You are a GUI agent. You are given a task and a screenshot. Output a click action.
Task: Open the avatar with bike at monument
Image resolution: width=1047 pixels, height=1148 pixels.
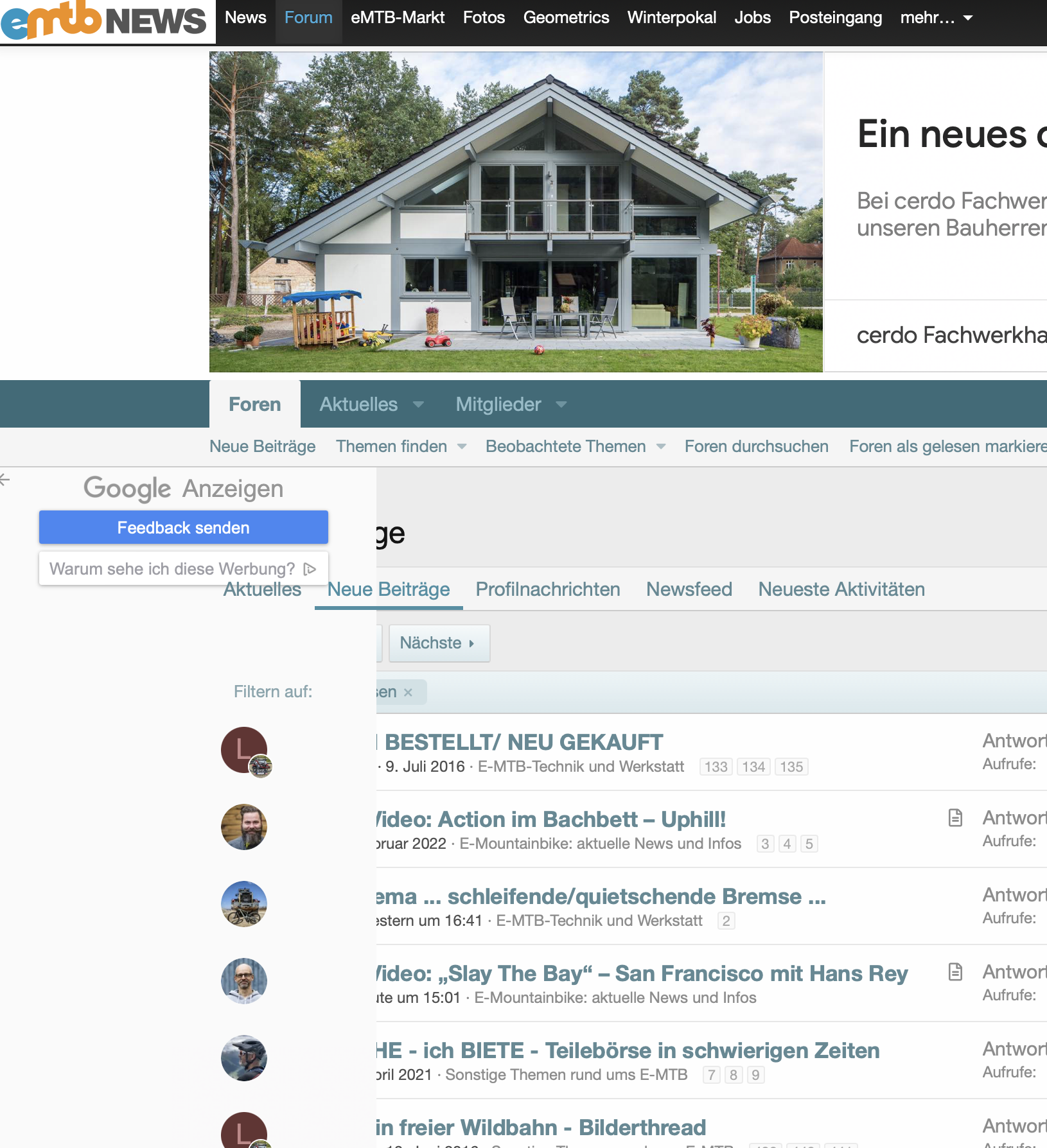click(244, 904)
